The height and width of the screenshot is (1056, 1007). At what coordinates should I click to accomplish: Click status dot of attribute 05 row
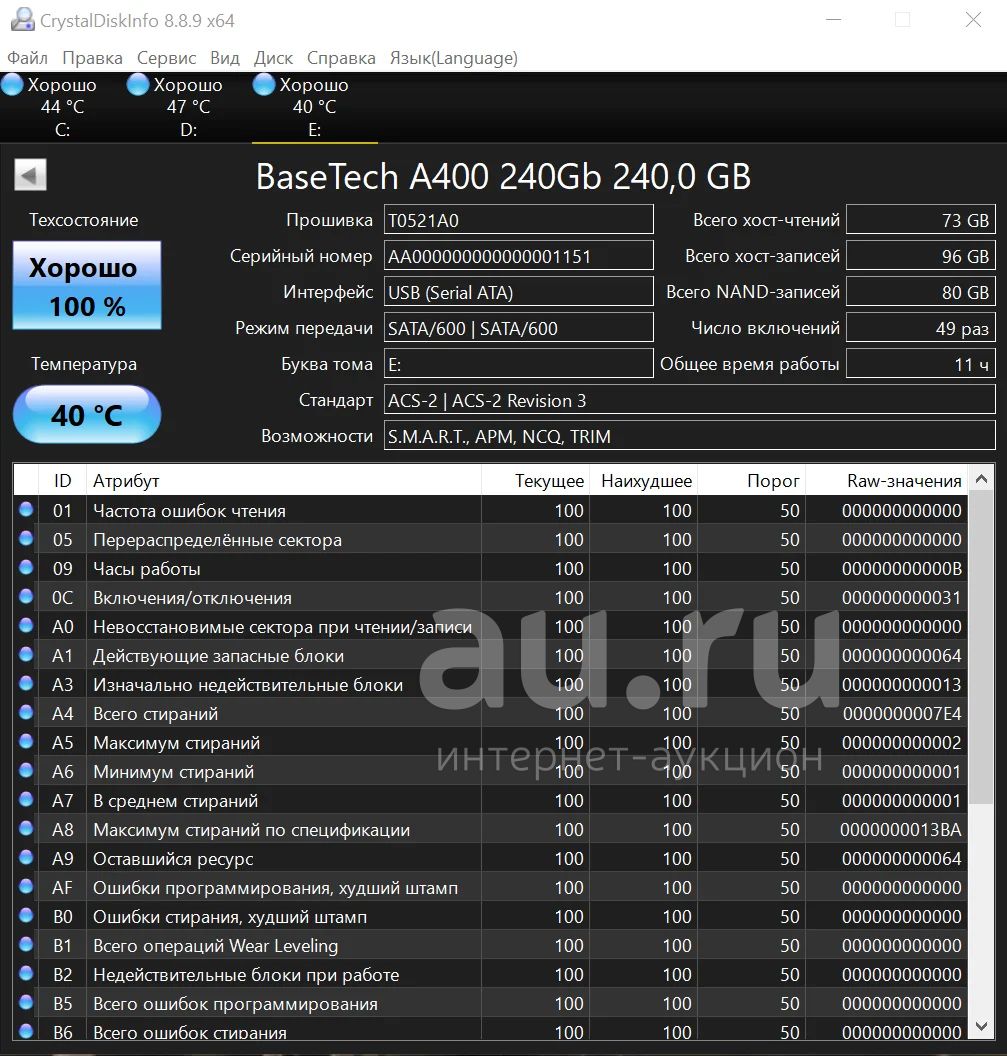[x=26, y=538]
